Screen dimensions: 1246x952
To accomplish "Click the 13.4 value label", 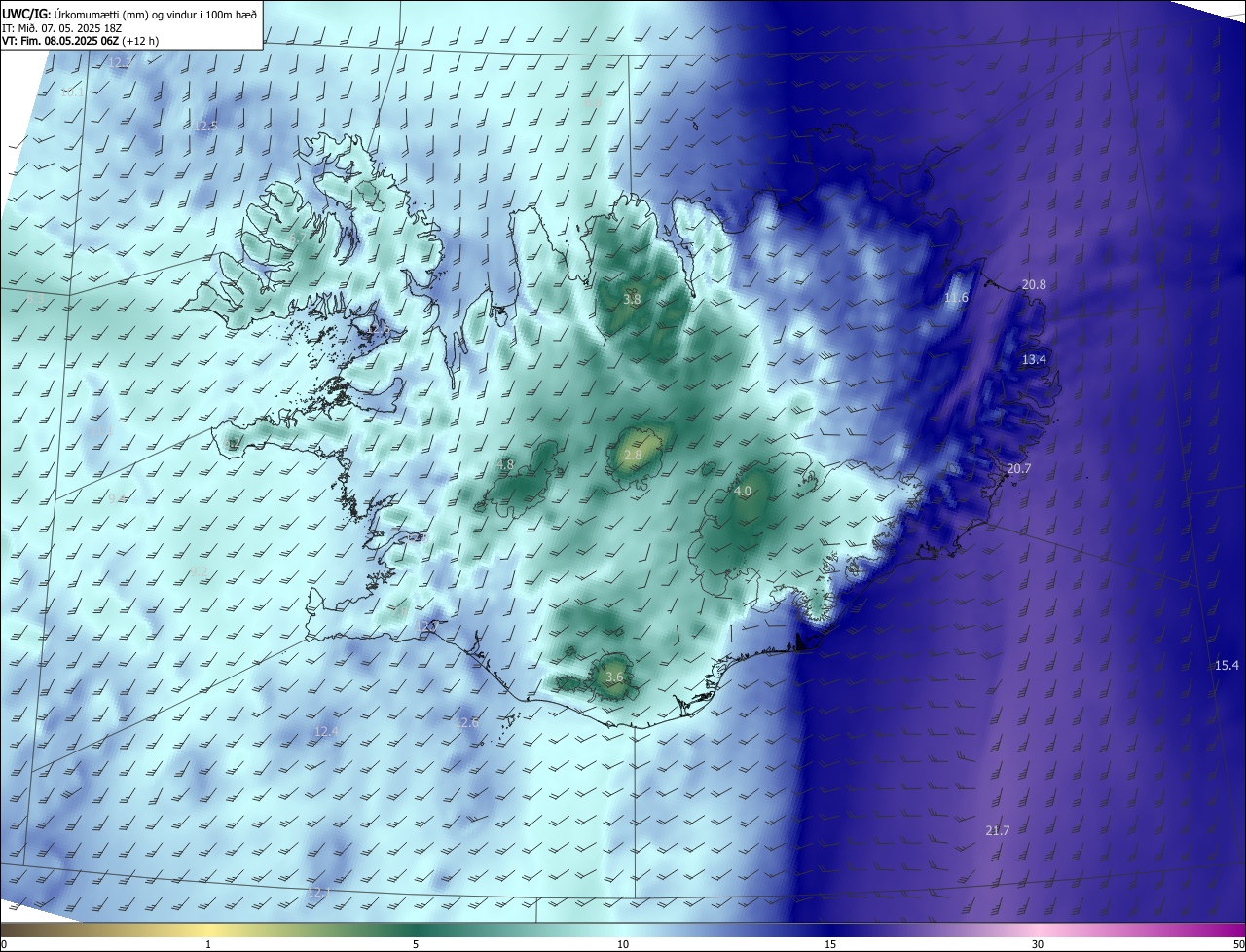I will point(1034,359).
